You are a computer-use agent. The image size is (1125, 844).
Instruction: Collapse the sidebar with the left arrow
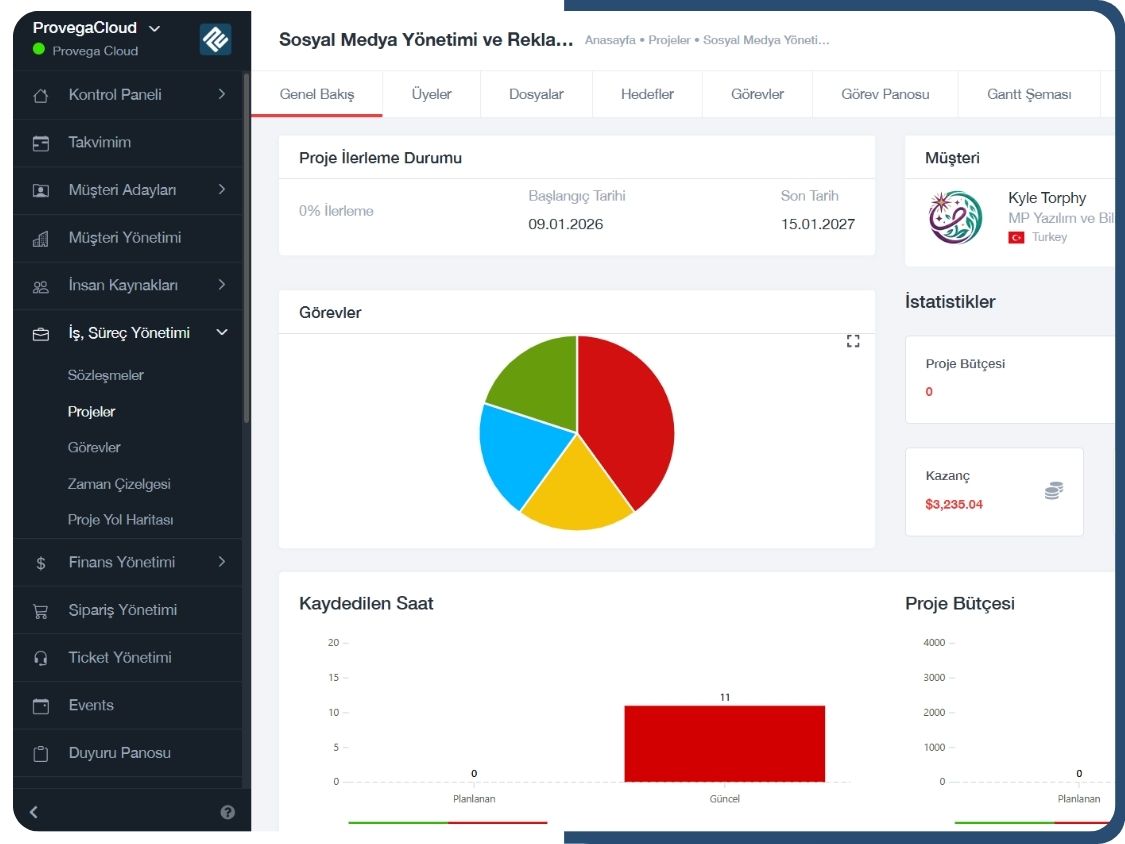click(34, 812)
